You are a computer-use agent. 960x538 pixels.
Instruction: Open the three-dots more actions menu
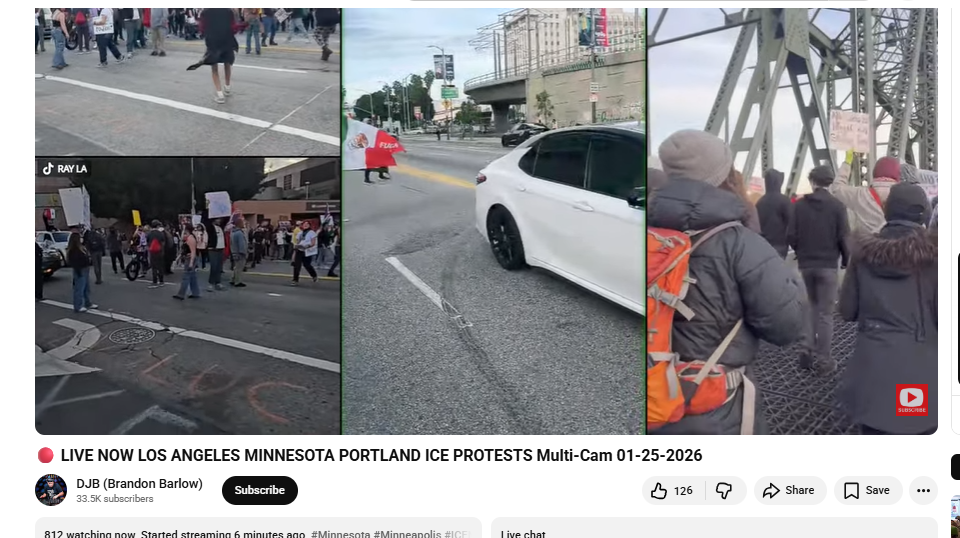click(x=923, y=490)
